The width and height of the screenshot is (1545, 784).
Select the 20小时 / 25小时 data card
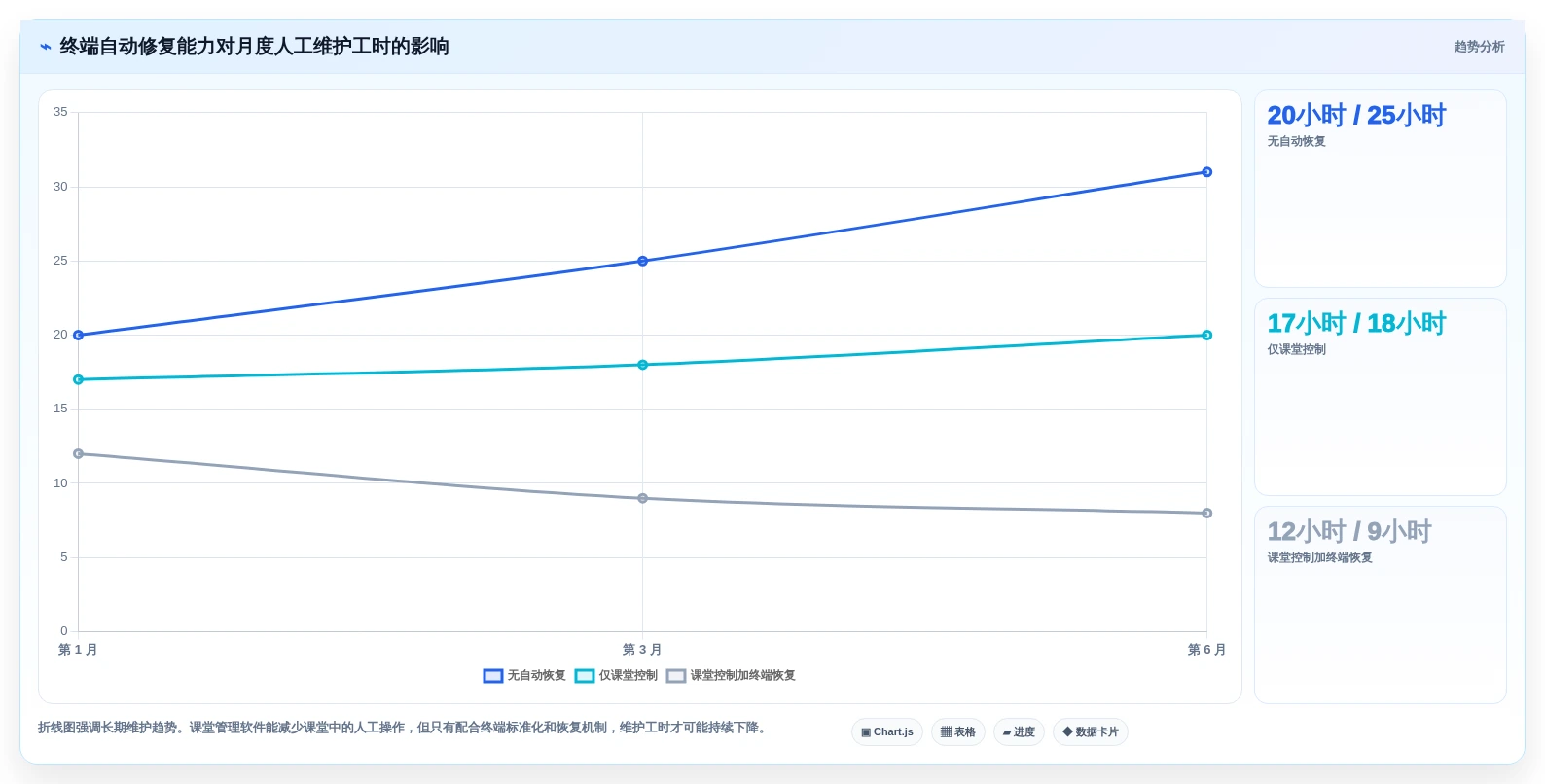[x=1380, y=189]
